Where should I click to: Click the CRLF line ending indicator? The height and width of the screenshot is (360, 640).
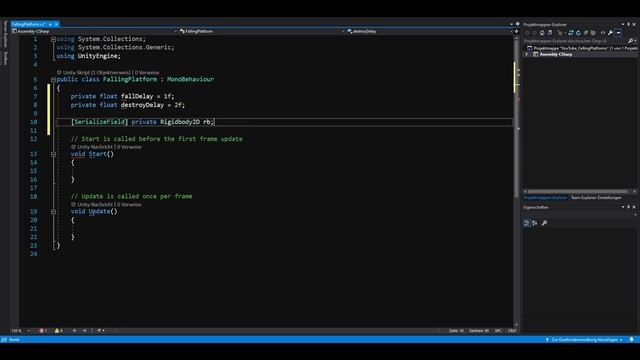pos(512,331)
